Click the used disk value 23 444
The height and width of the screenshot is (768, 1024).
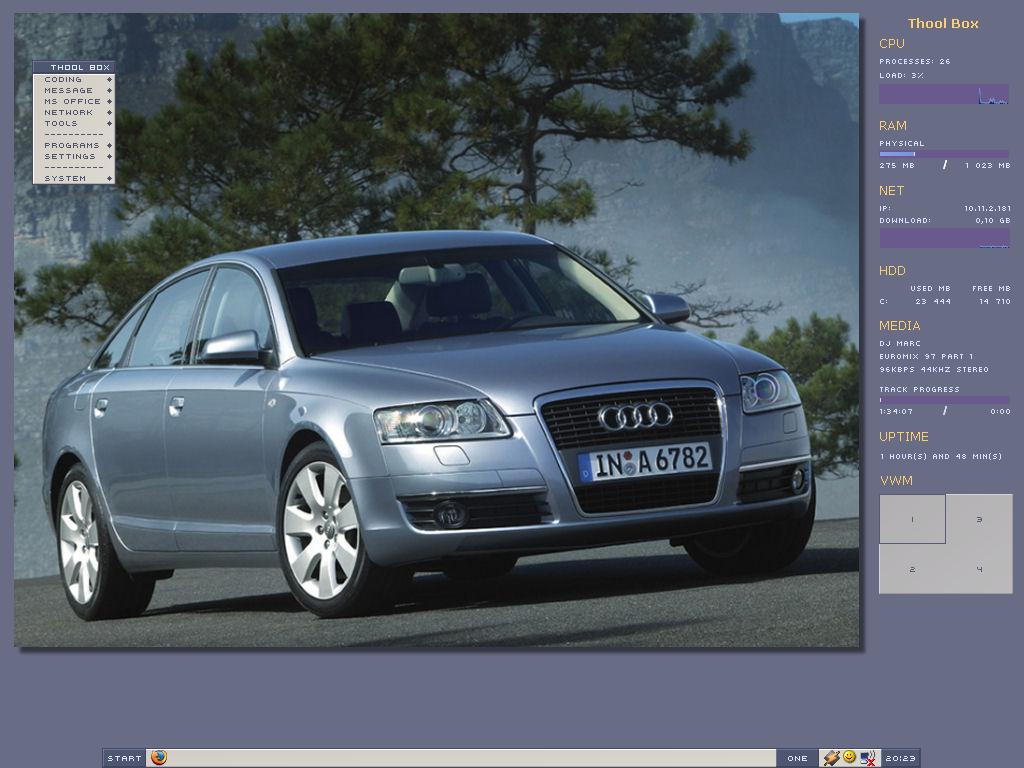(x=933, y=302)
